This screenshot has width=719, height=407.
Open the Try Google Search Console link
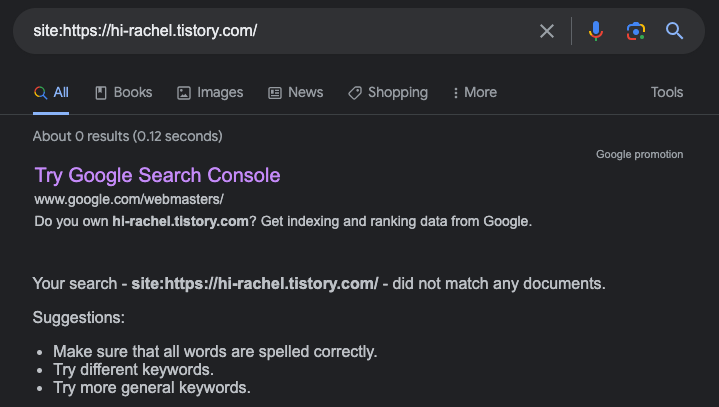point(157,176)
